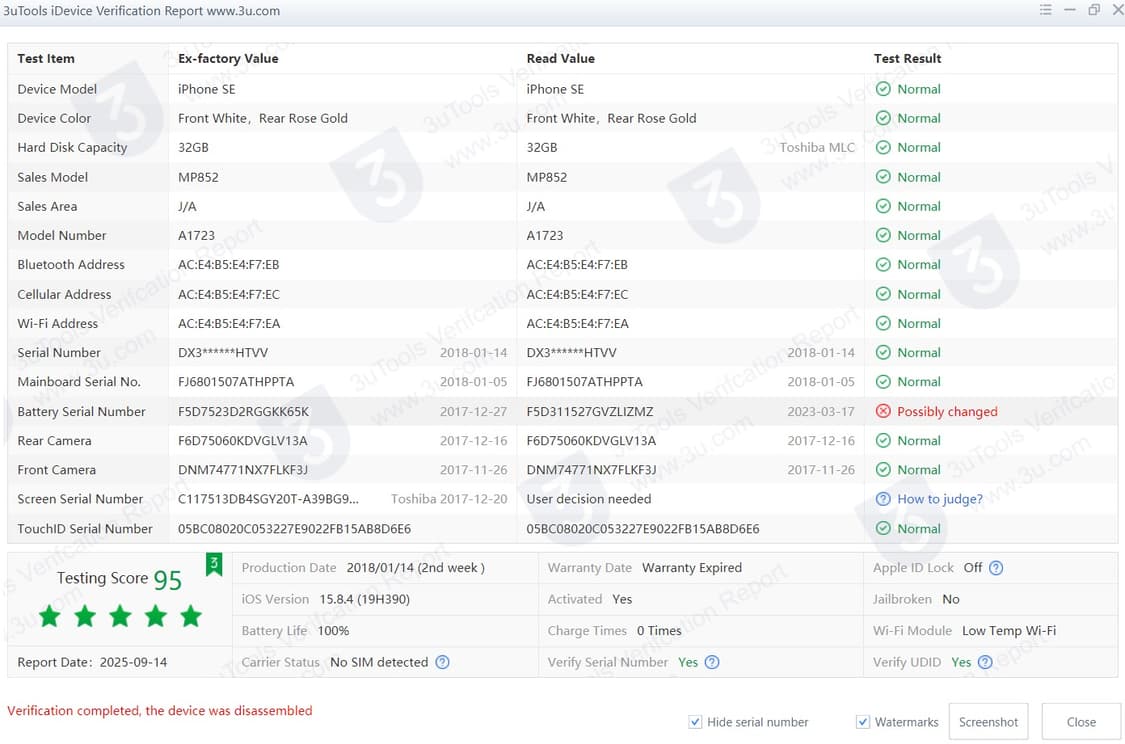Click the Possibly changed result text
Image resolution: width=1125 pixels, height=744 pixels.
tap(947, 412)
